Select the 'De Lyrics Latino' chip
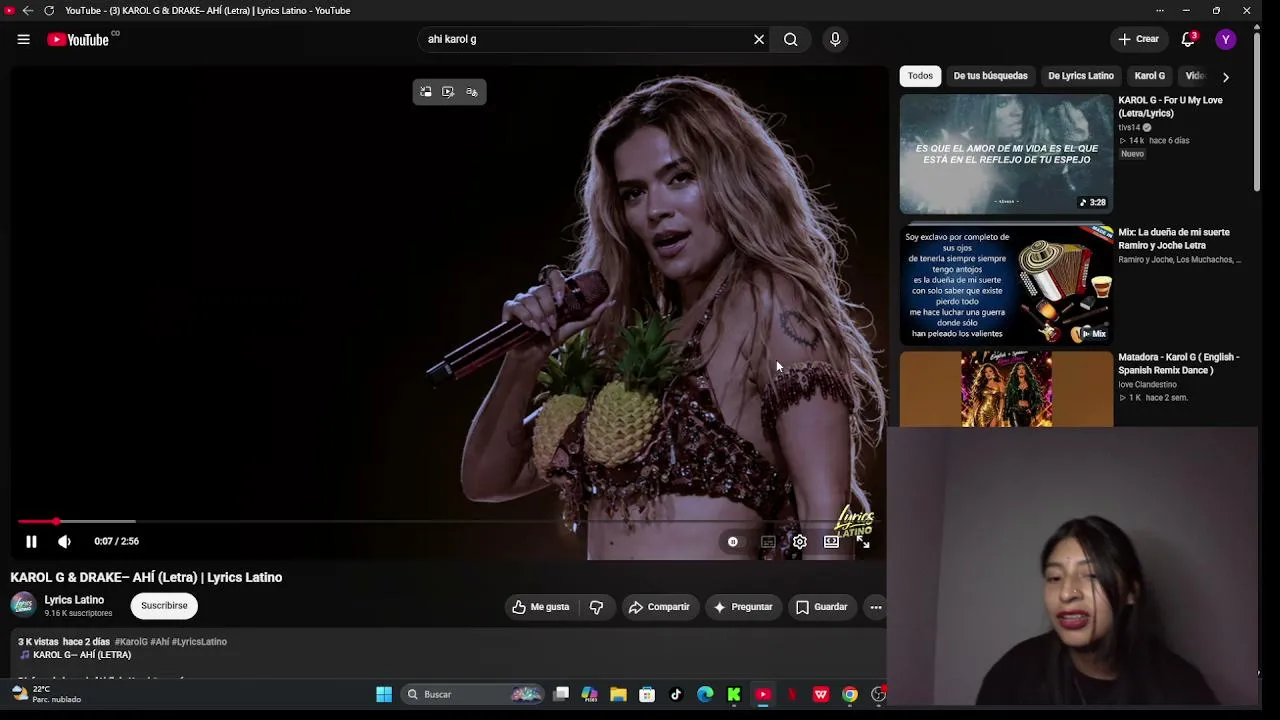Viewport: 1280px width, 720px height. (x=1080, y=76)
